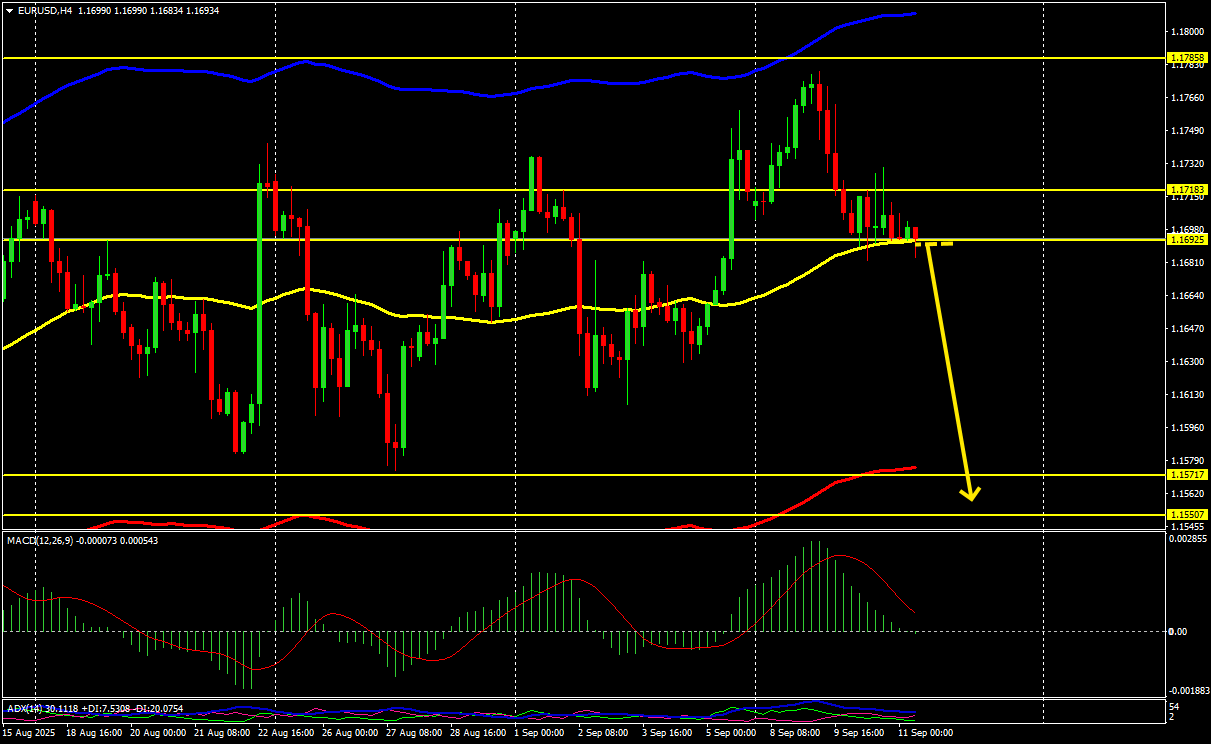Click the 1.17320 price scale value
Screen dimensions: 1211x744
pyautogui.click(x=1189, y=163)
